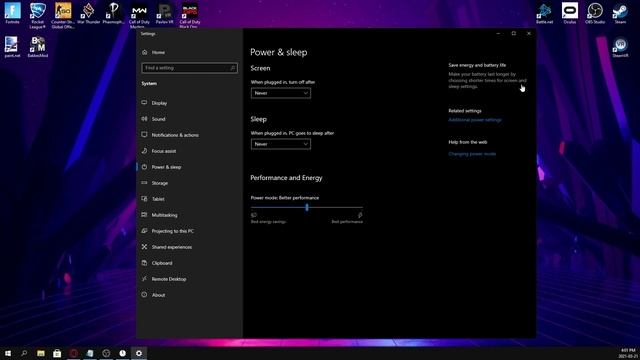Open Tablet settings page

tap(158, 199)
